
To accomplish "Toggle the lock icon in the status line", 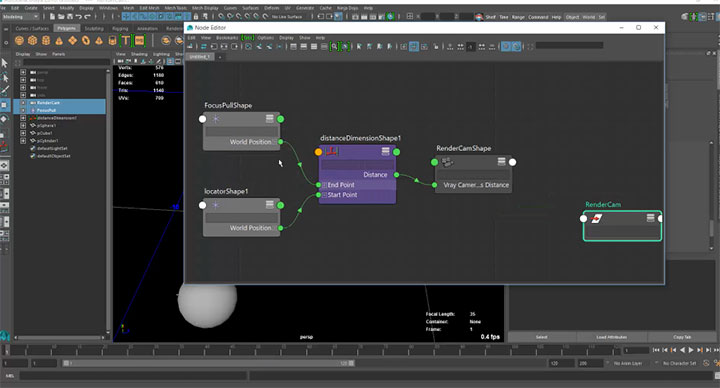I will 196,17.
